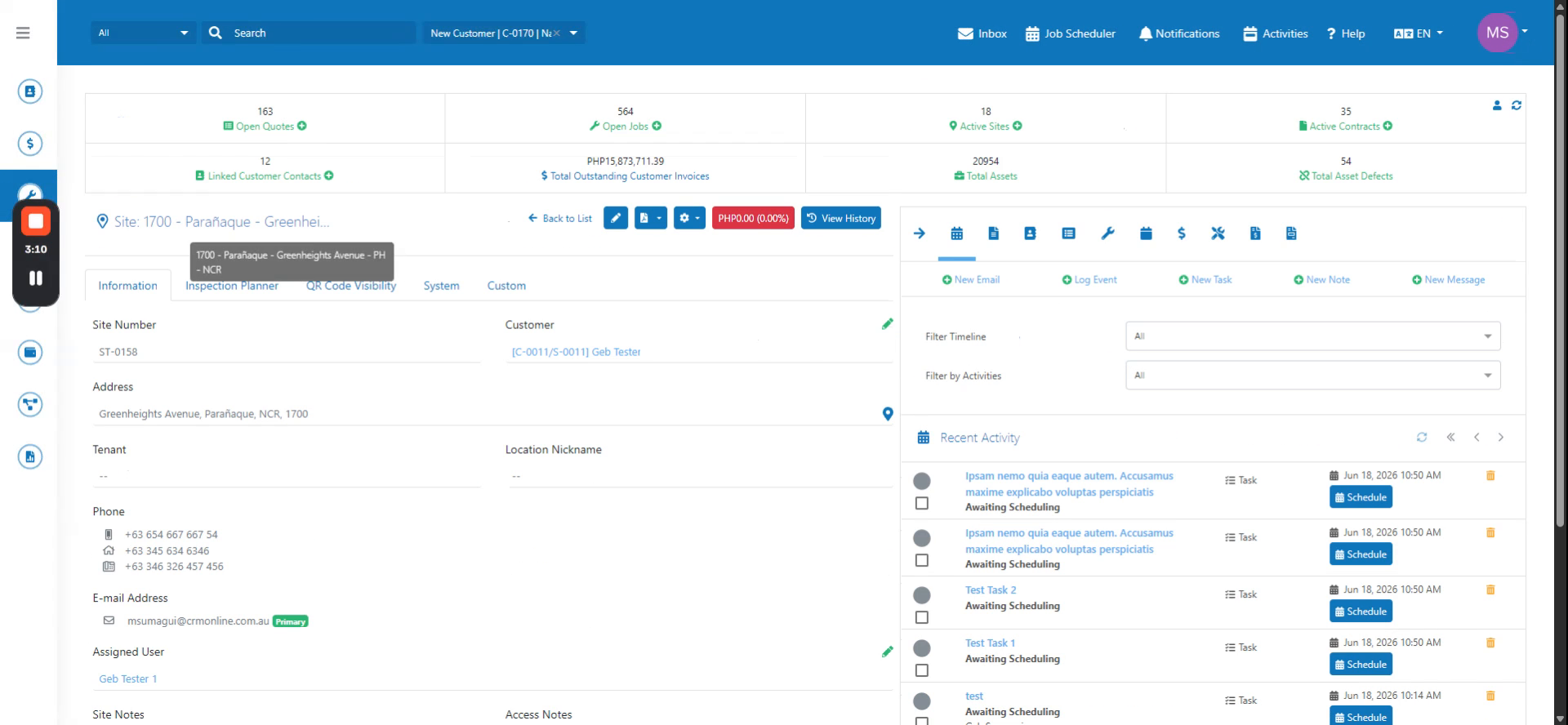Click Log Event
Screen dimensions: 1568x725
[x=1089, y=280]
